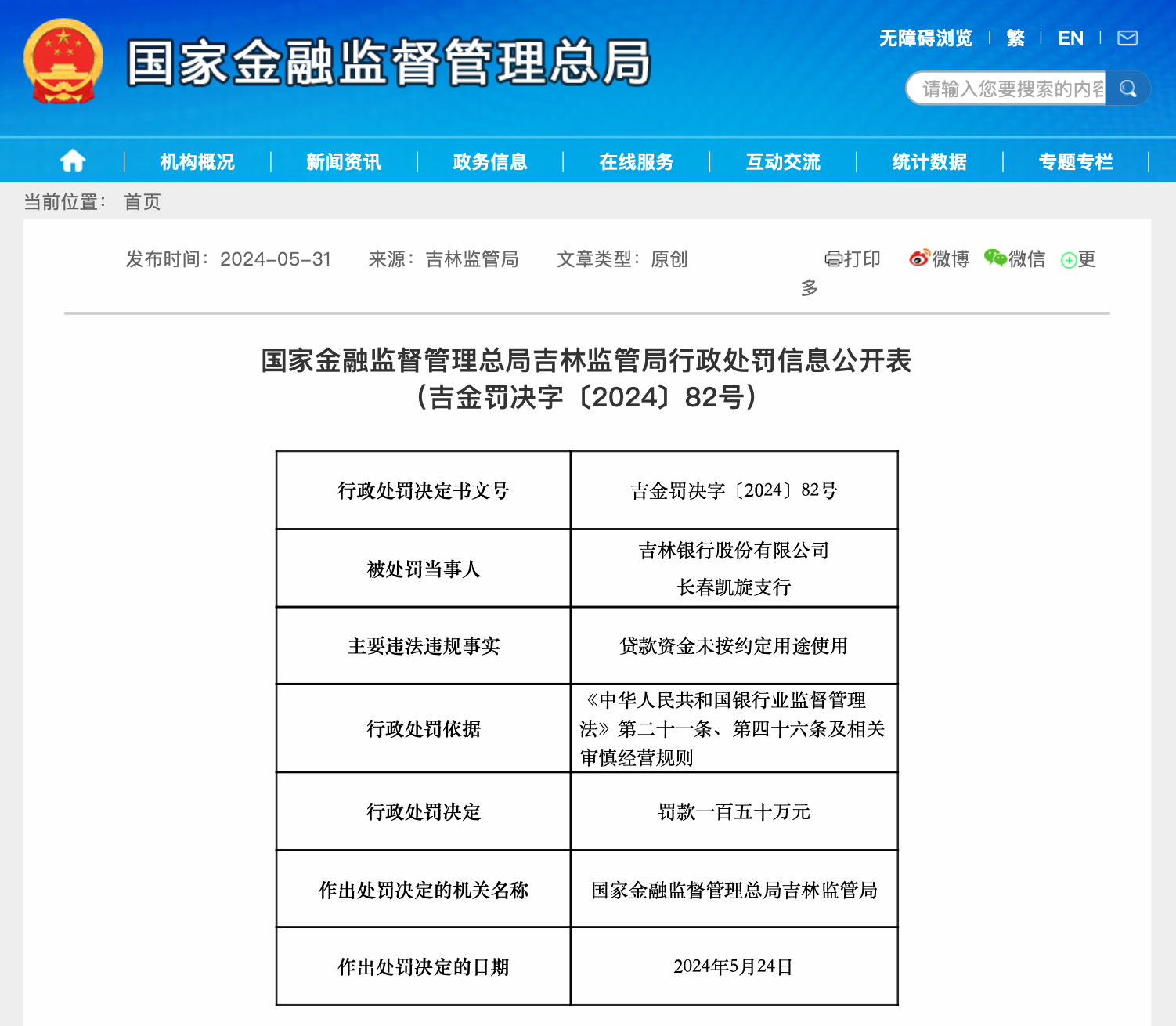Screen dimensions: 1176x1026
Task: Click the 首页 breadcrumb link
Action: pyautogui.click(x=142, y=202)
